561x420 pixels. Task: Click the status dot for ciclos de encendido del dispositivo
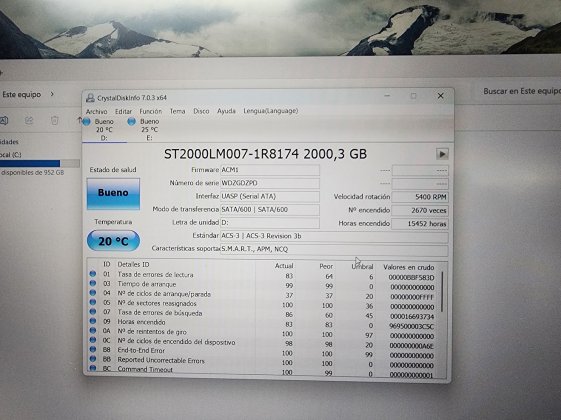pos(93,340)
